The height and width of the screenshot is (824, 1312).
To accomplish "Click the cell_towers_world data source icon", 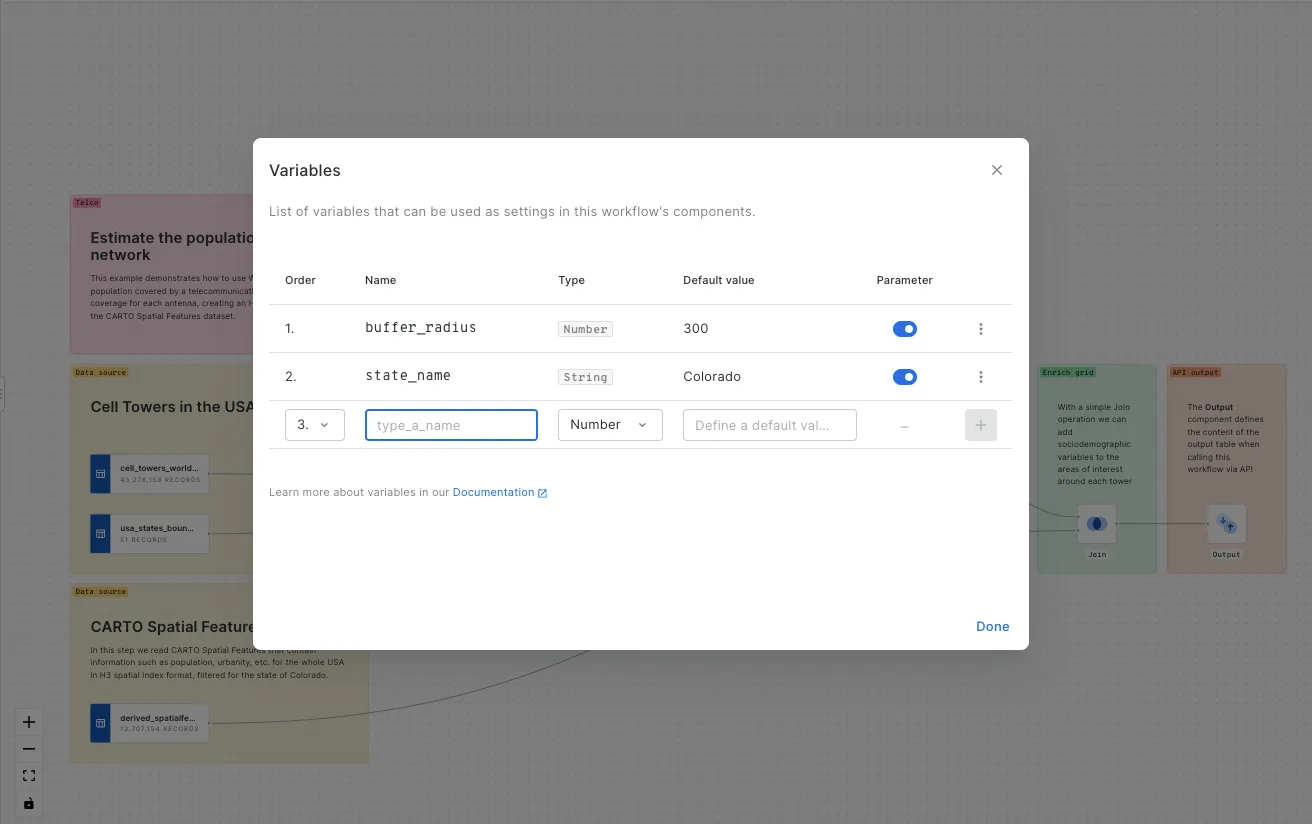I will 100,473.
